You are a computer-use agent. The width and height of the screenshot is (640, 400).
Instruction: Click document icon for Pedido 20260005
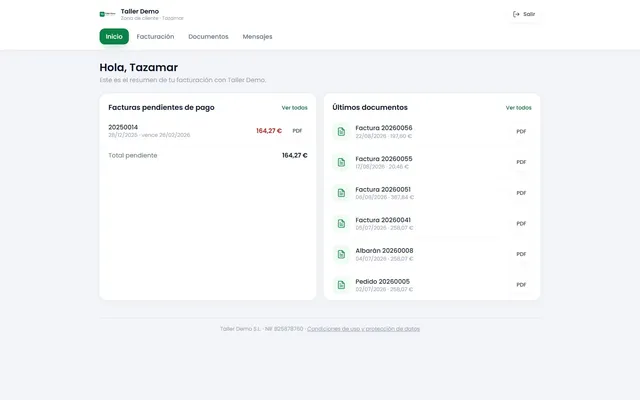point(341,284)
